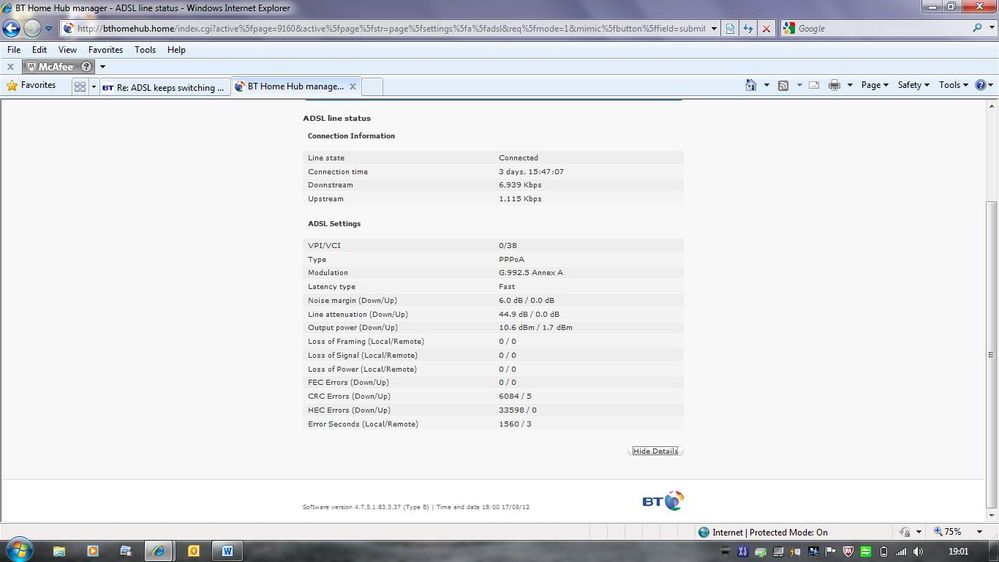Click the volume speaker tray icon

point(918,552)
